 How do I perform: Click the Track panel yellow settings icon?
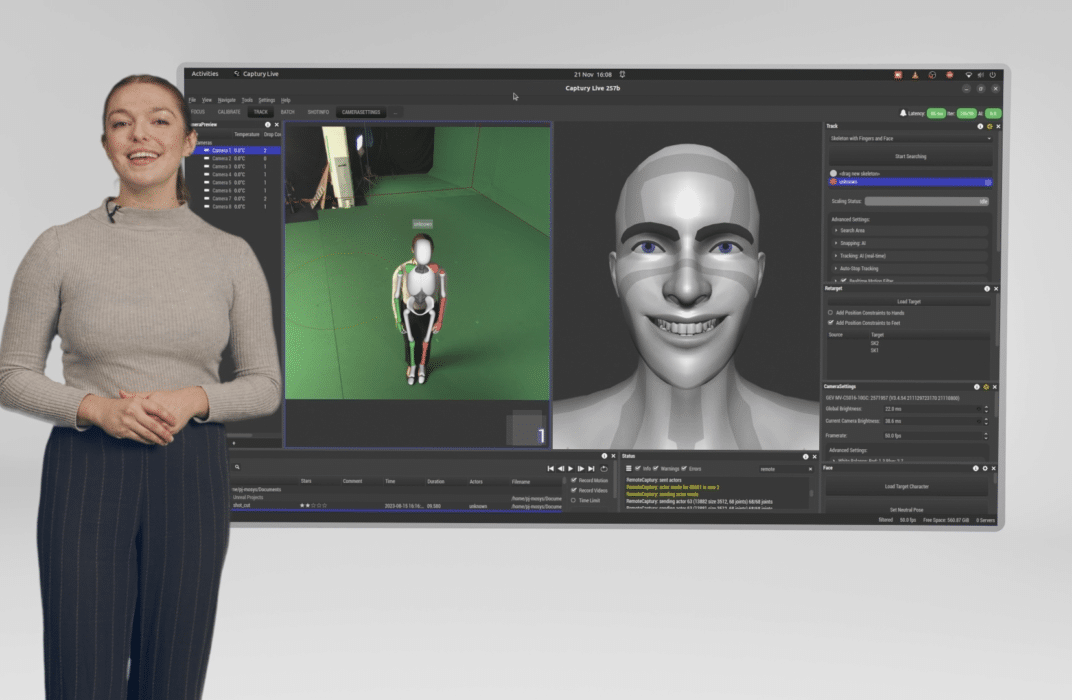coord(989,126)
